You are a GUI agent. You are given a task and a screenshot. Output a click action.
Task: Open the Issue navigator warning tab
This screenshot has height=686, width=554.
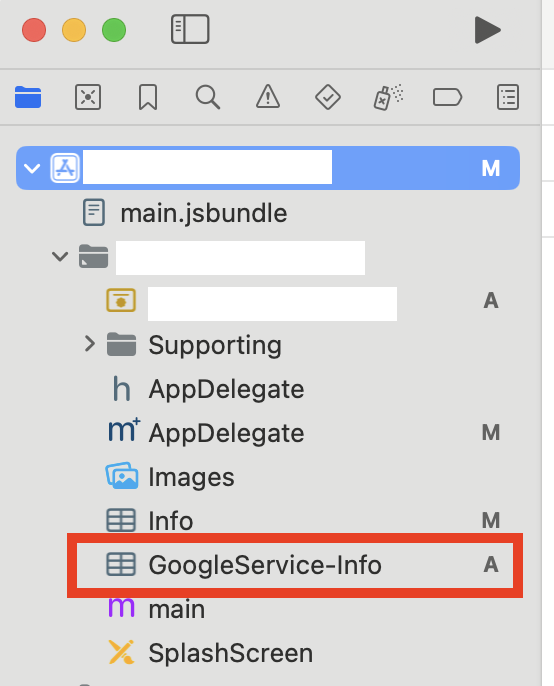(x=268, y=96)
